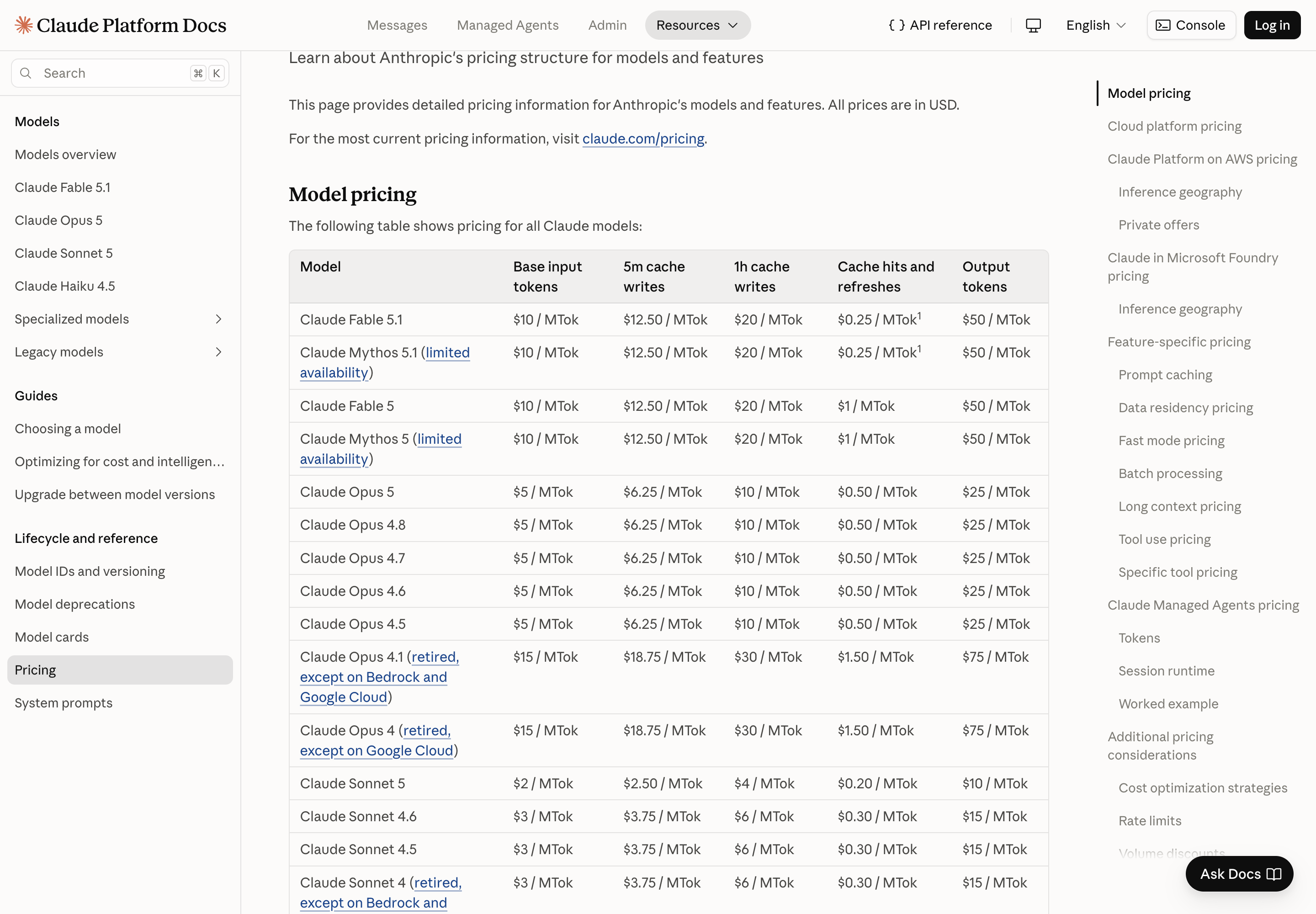Follow the Claude Mythos 5.1 limited availability link

click(x=385, y=362)
